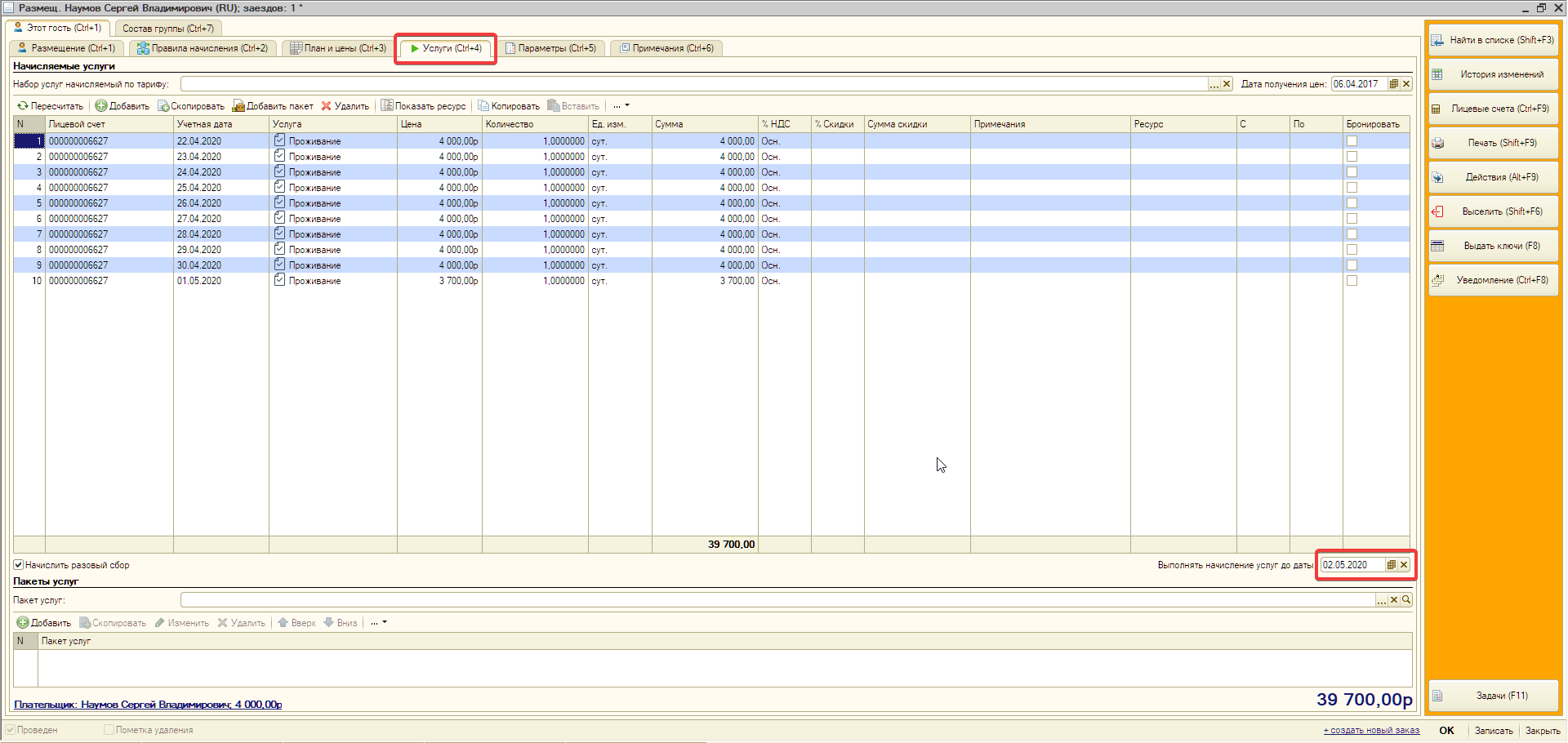
Task: Open План и цены (Ctrl+3) tab
Action: pos(337,48)
